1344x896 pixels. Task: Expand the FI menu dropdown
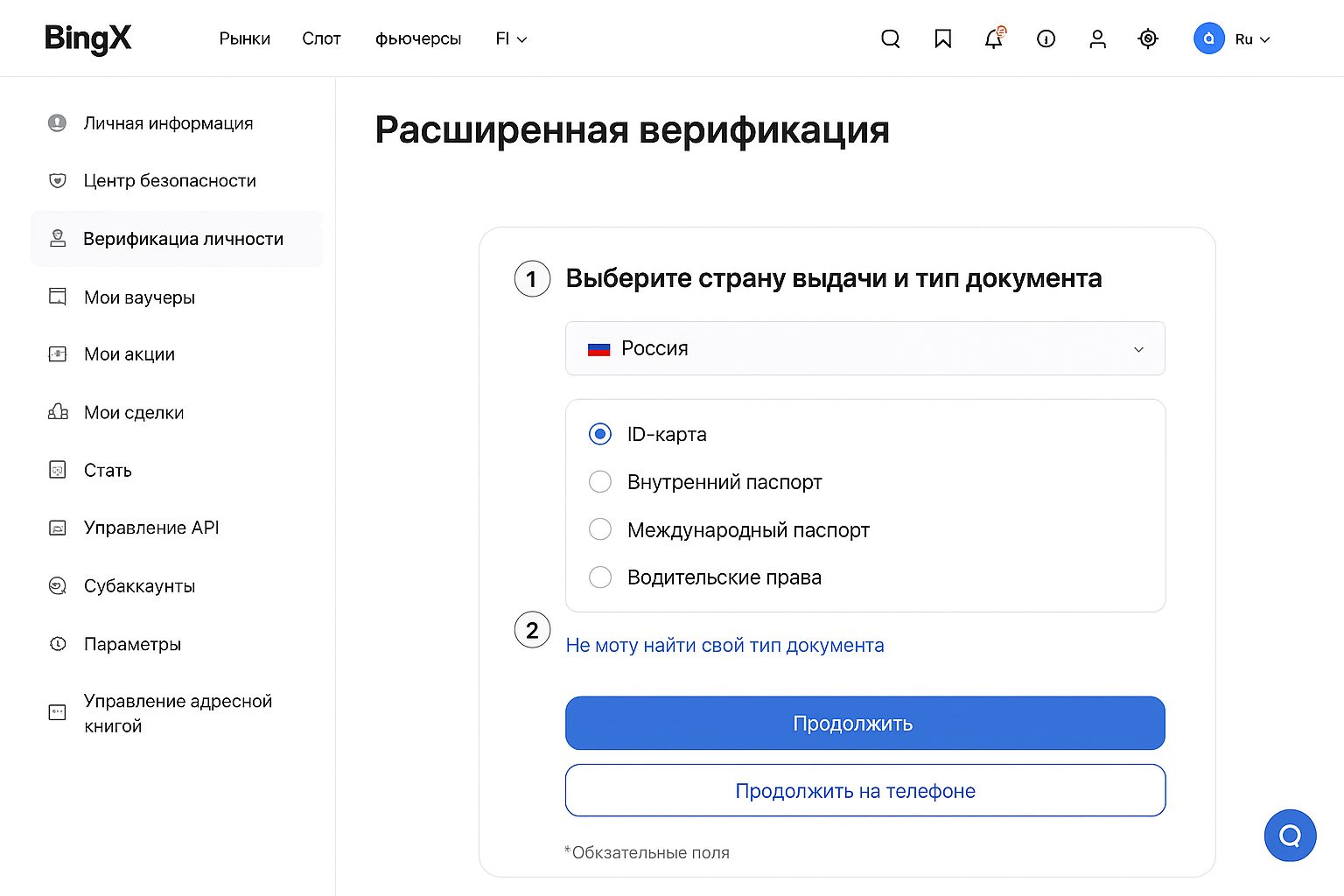pos(511,39)
